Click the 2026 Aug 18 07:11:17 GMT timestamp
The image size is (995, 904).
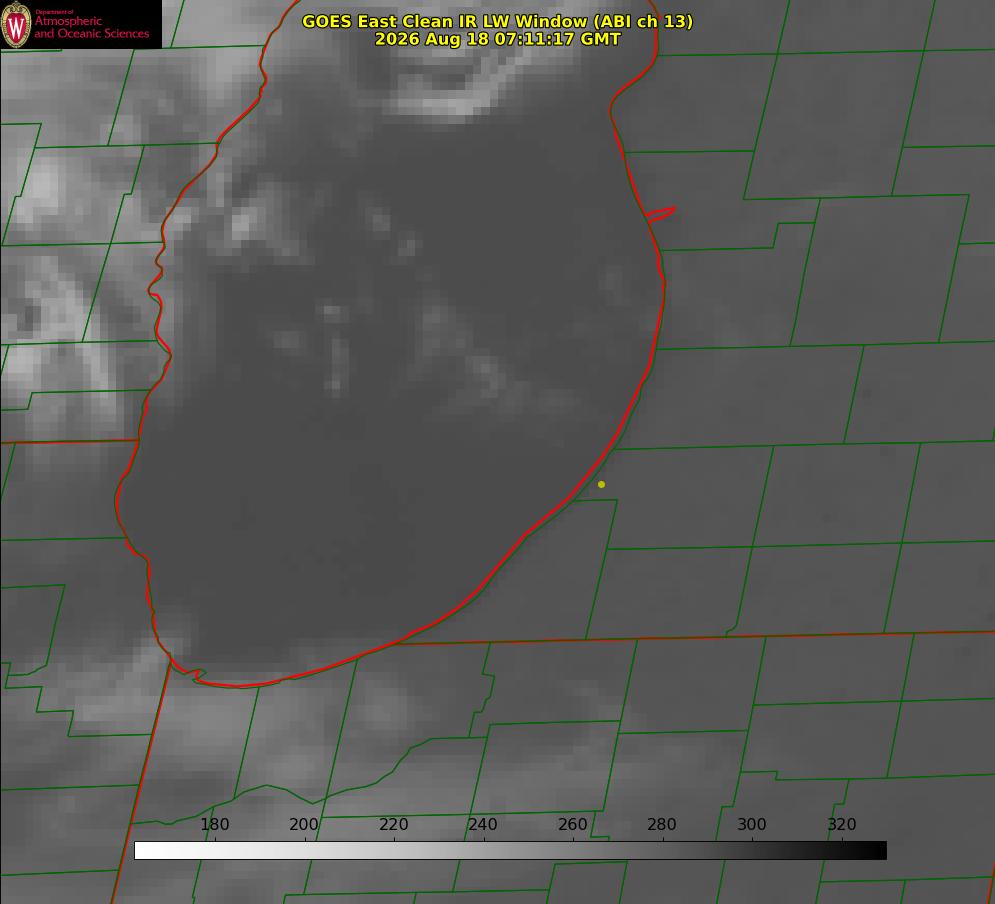(x=498, y=39)
